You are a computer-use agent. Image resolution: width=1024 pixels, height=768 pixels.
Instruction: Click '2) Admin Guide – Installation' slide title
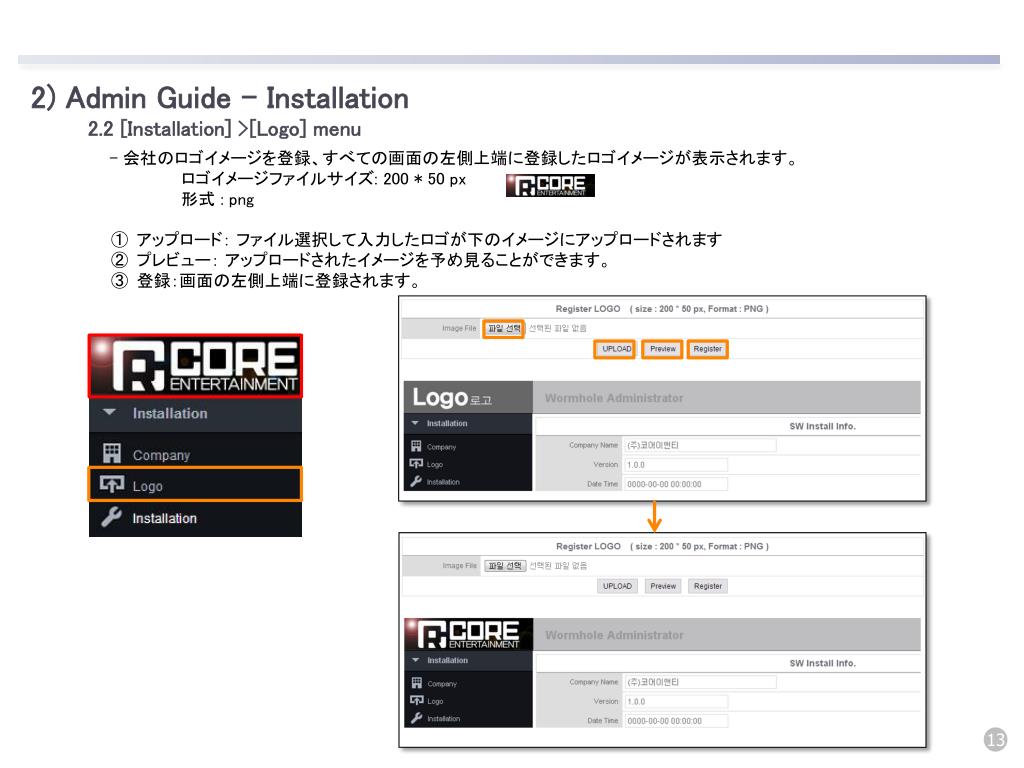219,99
